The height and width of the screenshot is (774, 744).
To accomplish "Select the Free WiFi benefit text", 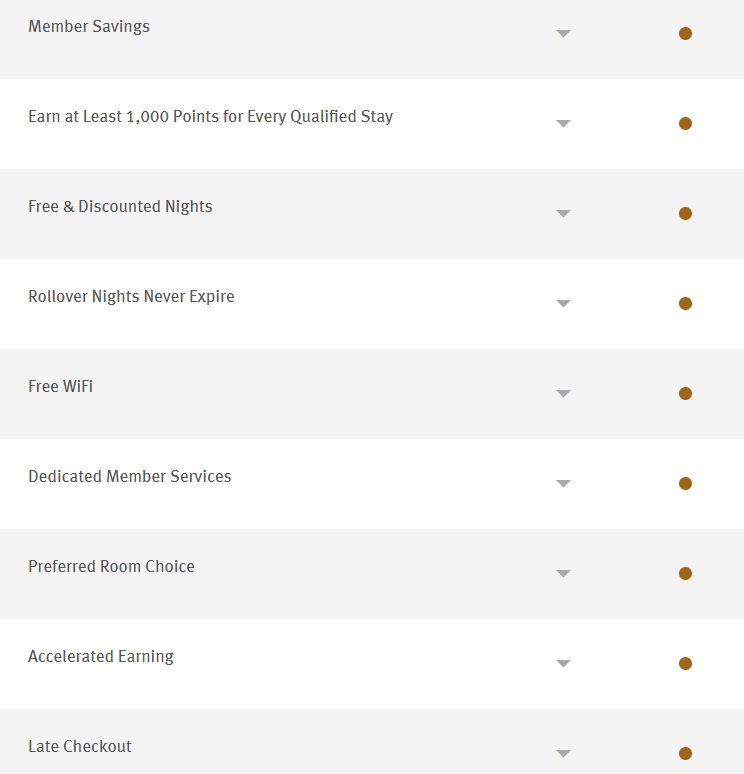I will [x=60, y=387].
